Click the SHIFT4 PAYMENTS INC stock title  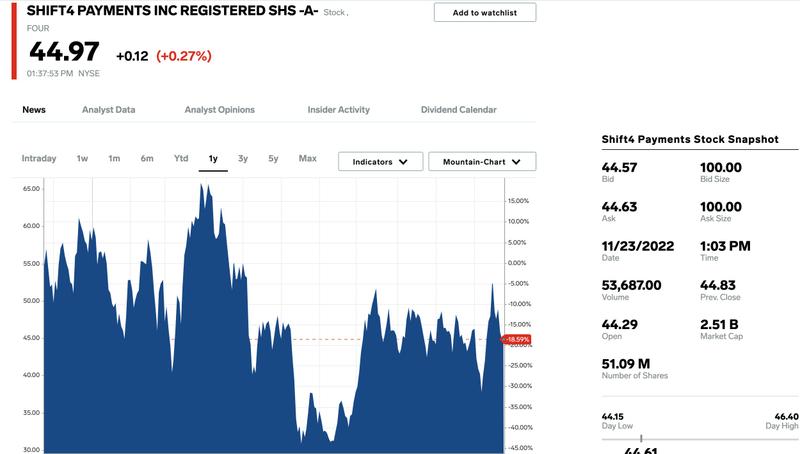click(x=172, y=10)
